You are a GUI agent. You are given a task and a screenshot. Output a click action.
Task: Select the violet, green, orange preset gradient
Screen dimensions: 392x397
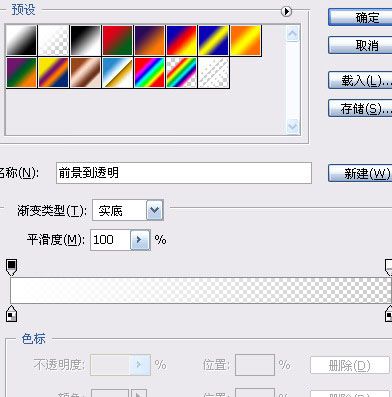[x=21, y=72]
